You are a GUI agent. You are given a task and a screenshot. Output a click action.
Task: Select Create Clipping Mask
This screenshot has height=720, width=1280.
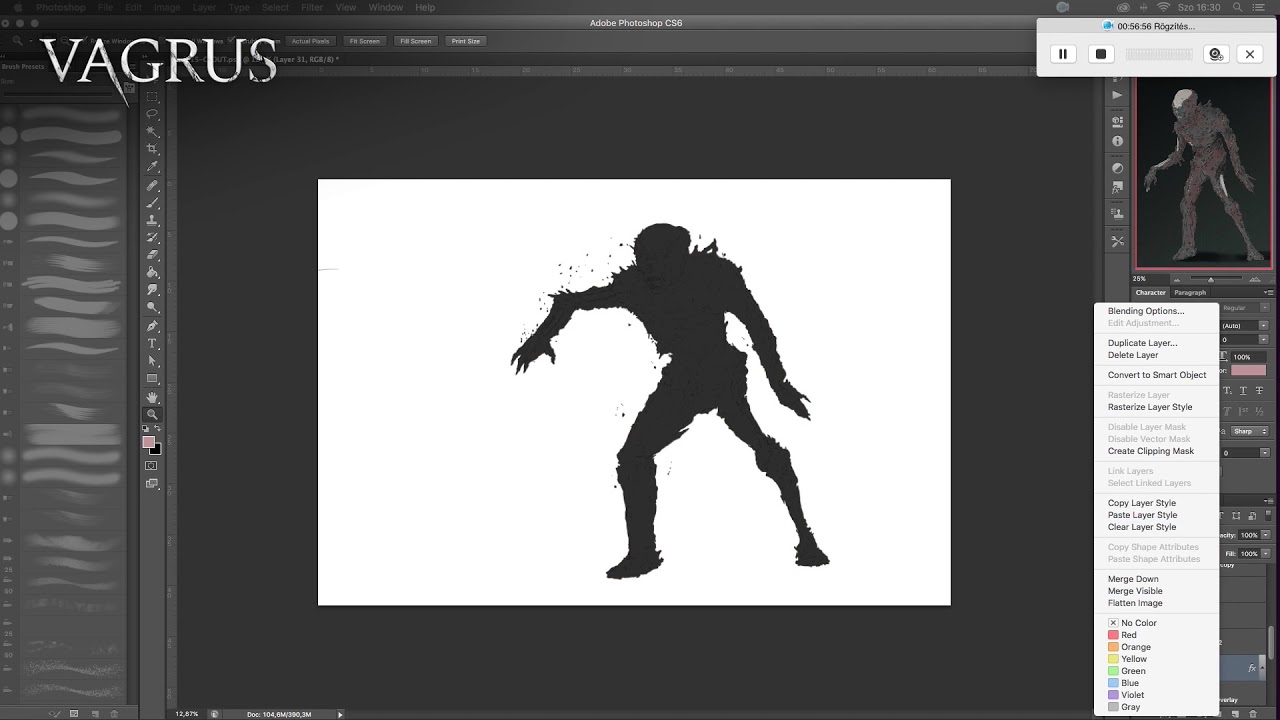click(x=1151, y=451)
